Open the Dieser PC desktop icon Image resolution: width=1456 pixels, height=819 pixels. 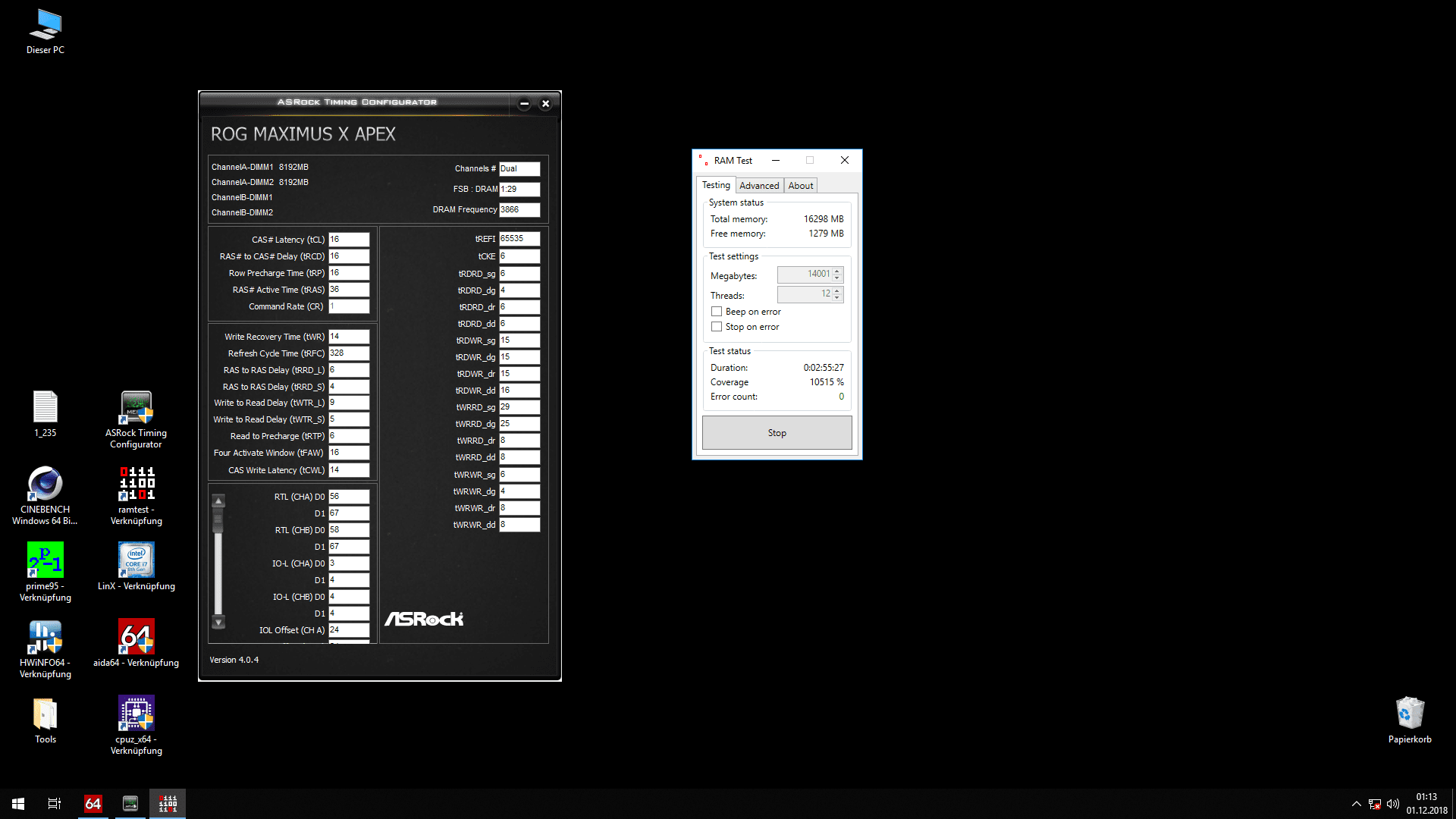coord(45,32)
